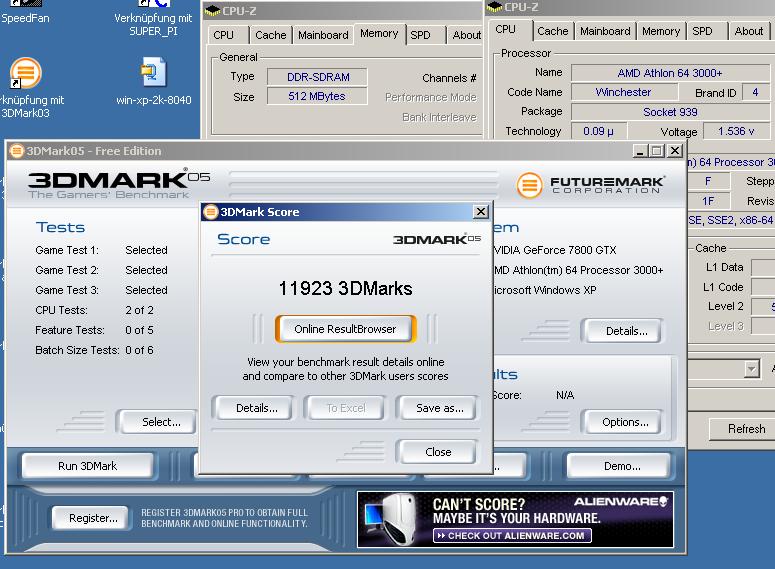Switch to Cache tab in left CPU-Z
775x569 pixels.
click(x=270, y=35)
